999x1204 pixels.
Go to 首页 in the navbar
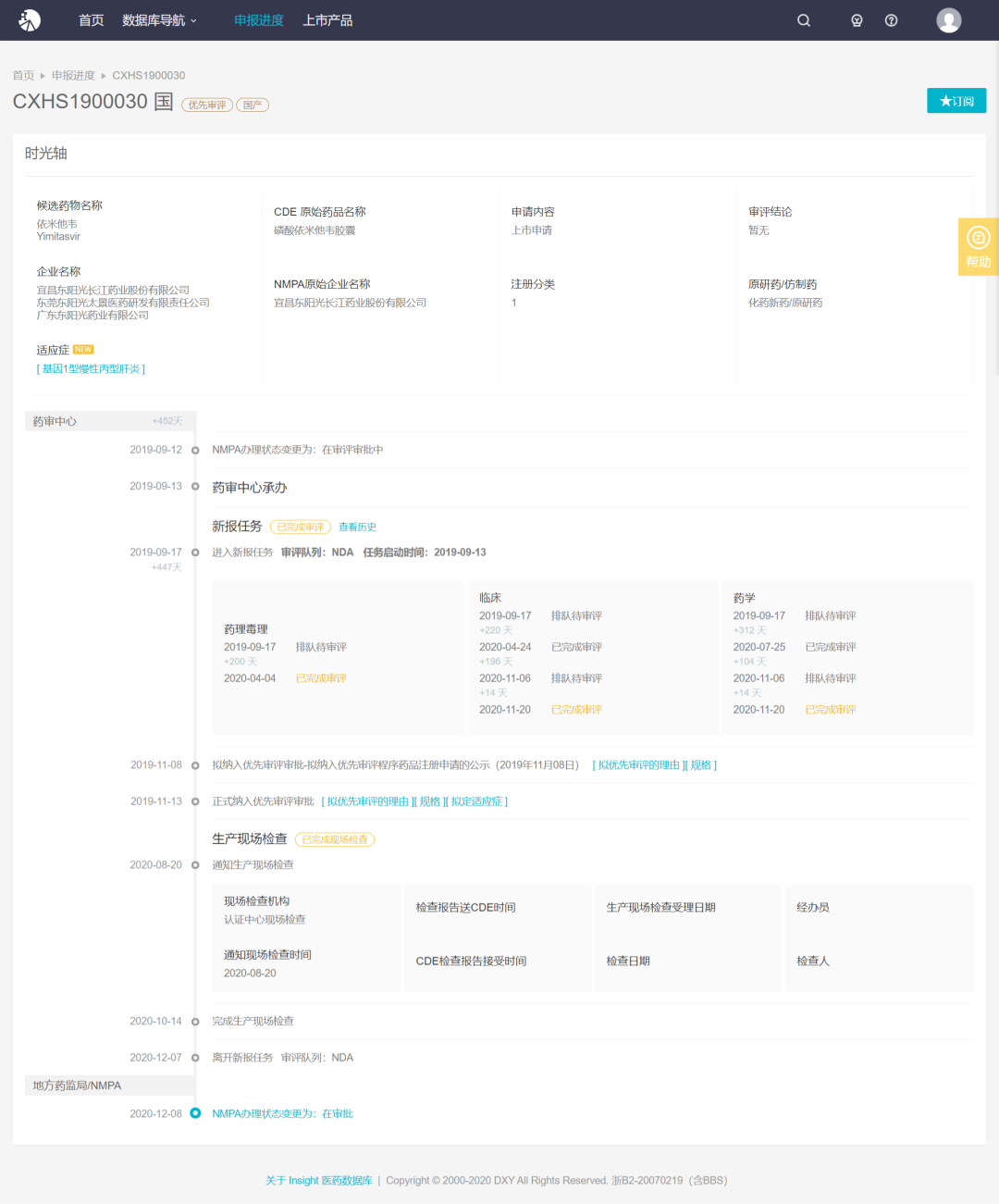[x=92, y=20]
